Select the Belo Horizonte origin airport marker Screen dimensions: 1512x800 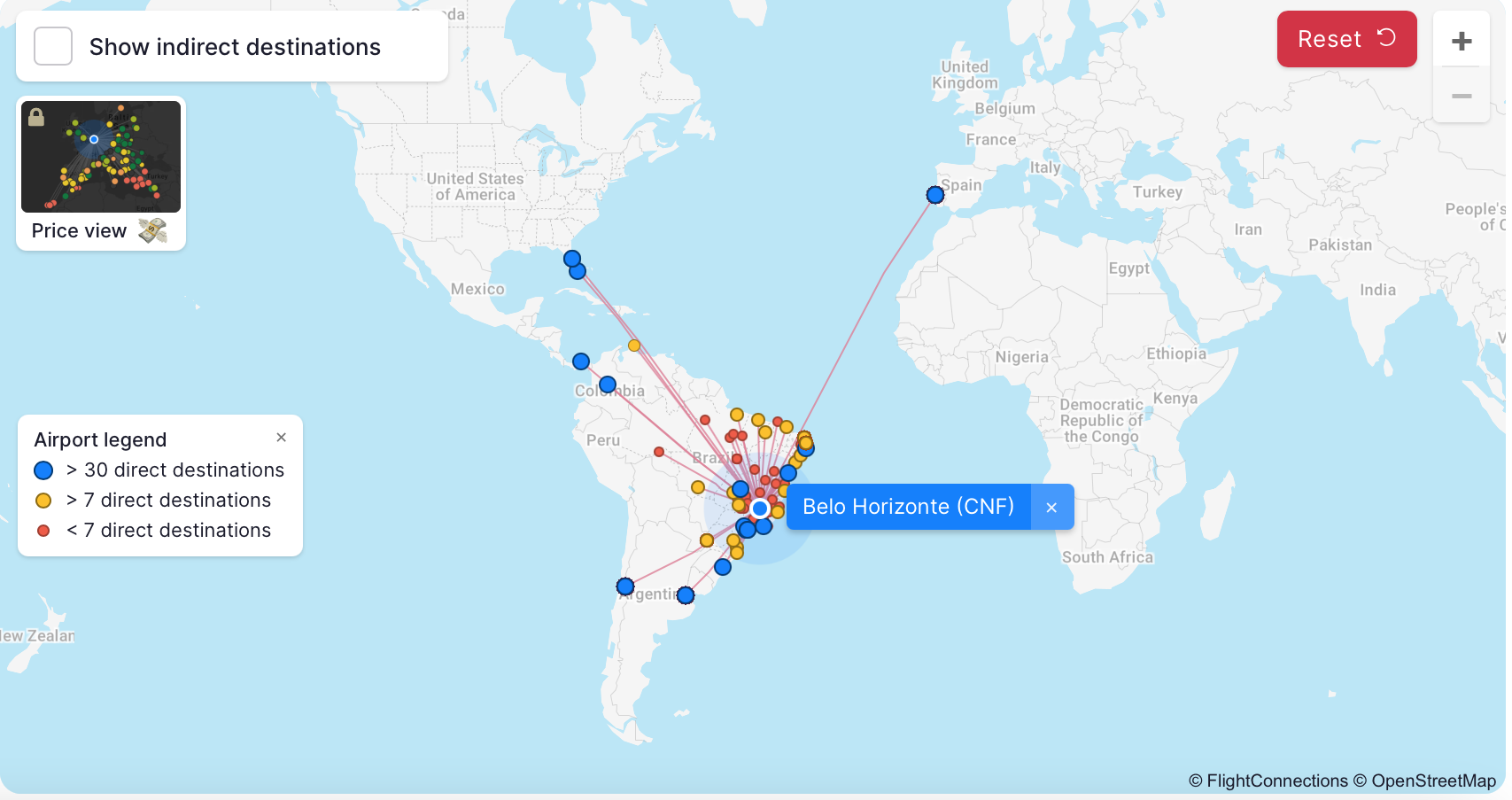click(759, 509)
